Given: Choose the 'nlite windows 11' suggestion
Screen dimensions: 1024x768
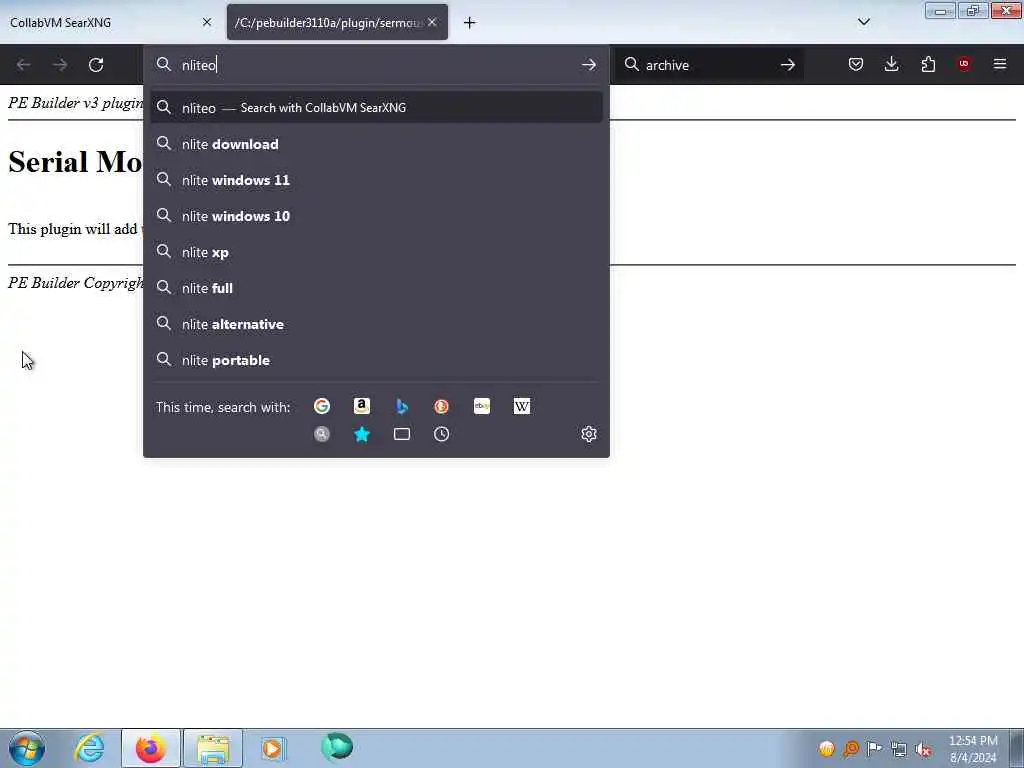Looking at the screenshot, I should click(x=376, y=180).
